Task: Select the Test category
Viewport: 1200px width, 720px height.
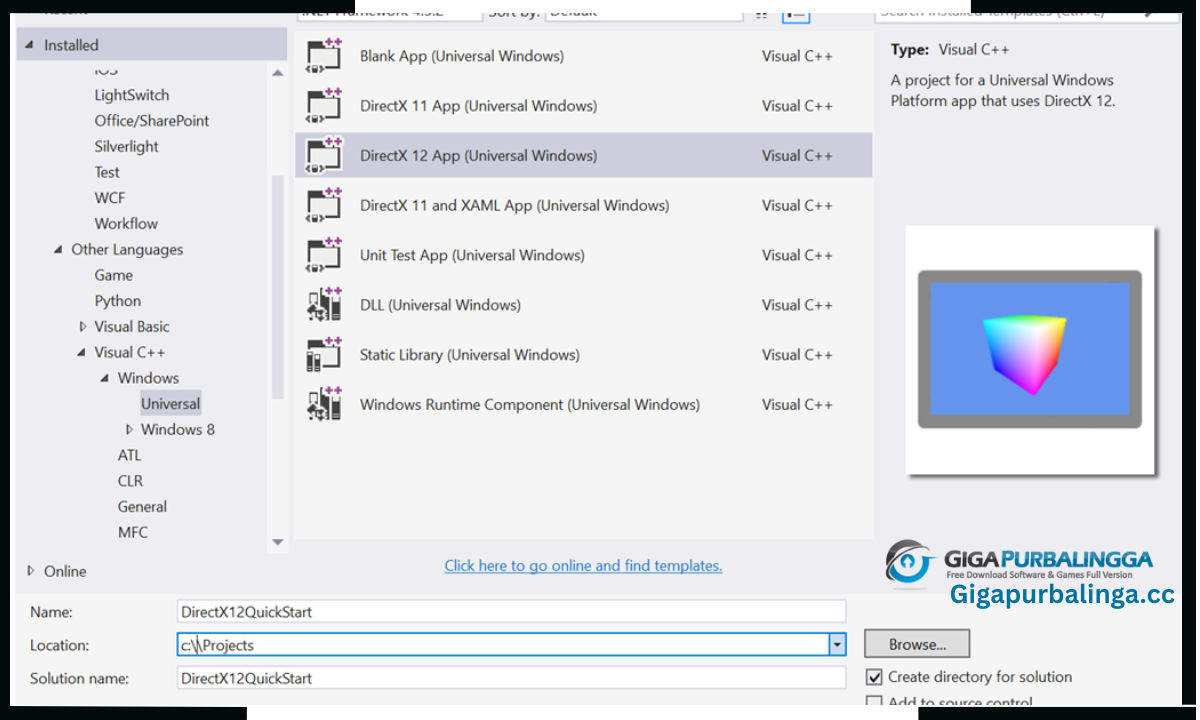Action: 107,172
